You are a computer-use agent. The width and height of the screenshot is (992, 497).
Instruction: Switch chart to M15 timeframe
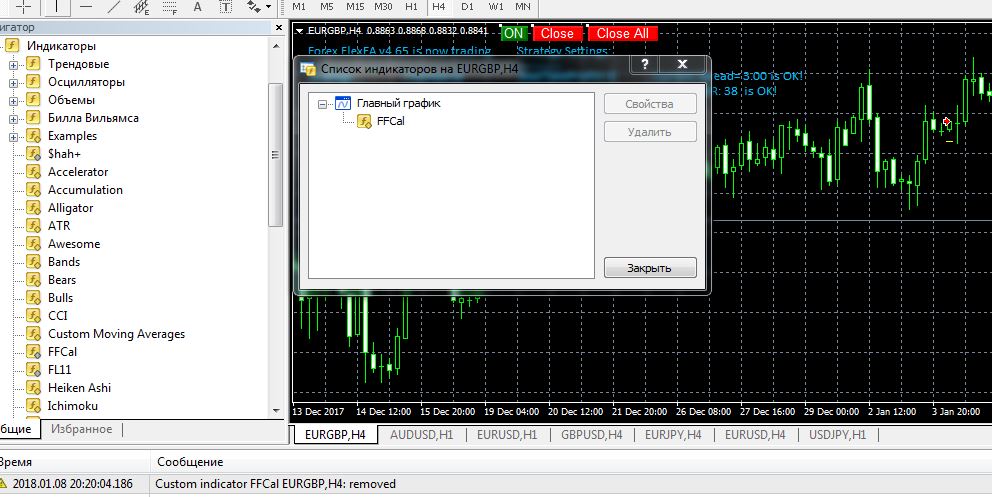click(x=355, y=6)
